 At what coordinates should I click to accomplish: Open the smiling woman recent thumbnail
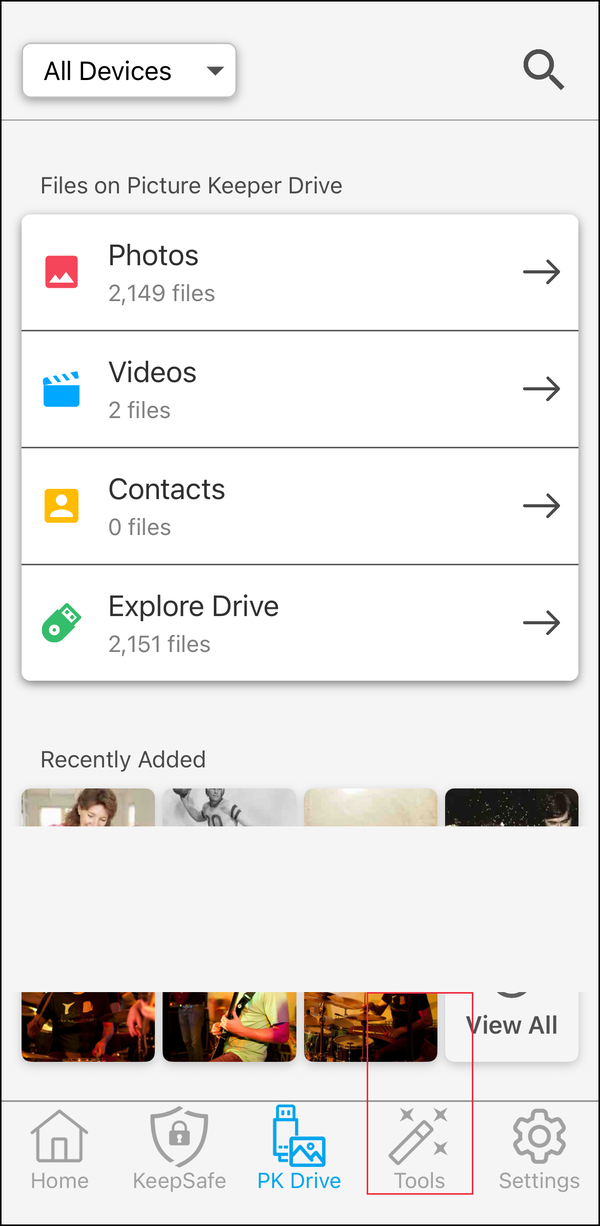click(x=88, y=807)
